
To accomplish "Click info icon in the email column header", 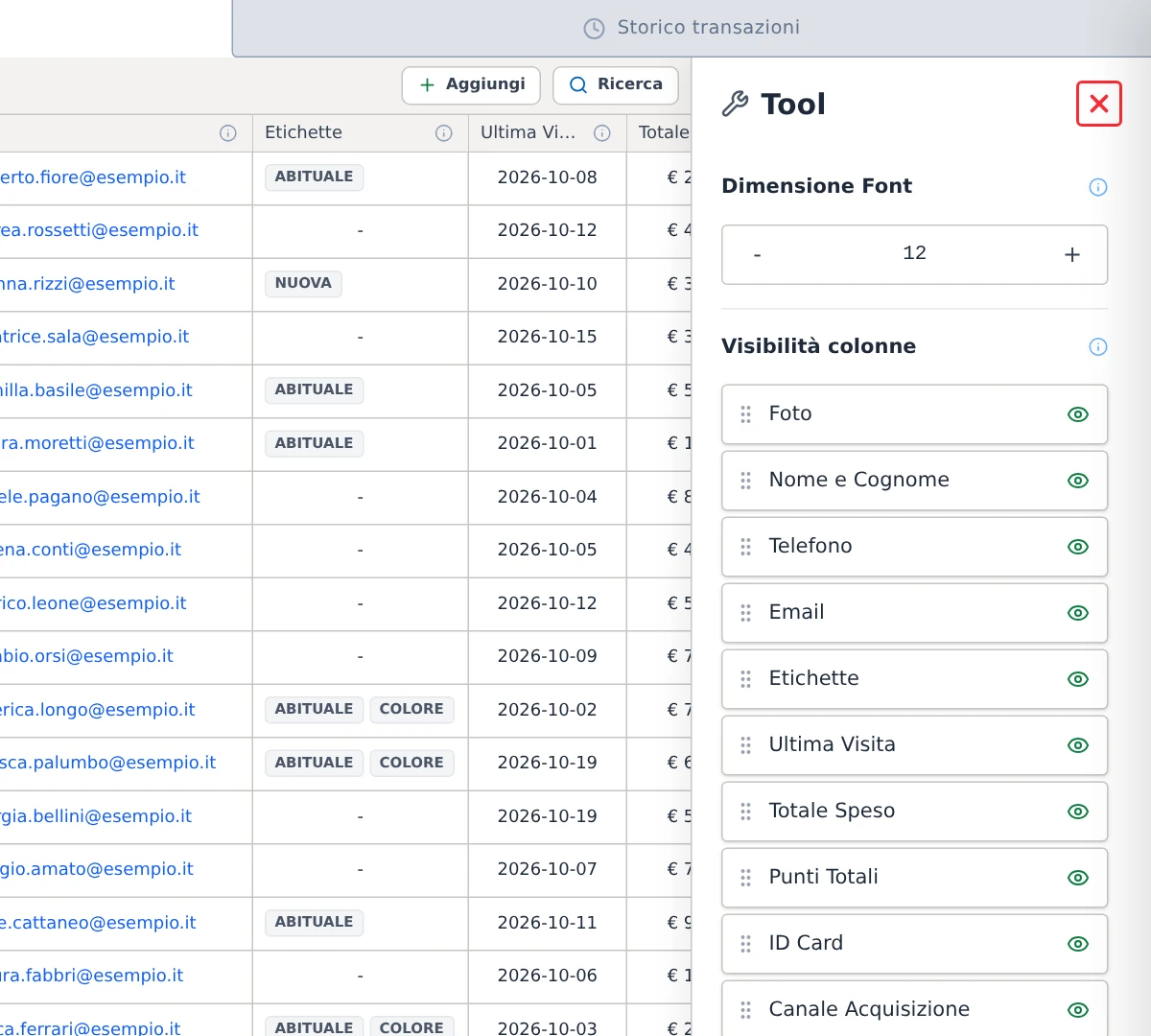I will pyautogui.click(x=228, y=133).
